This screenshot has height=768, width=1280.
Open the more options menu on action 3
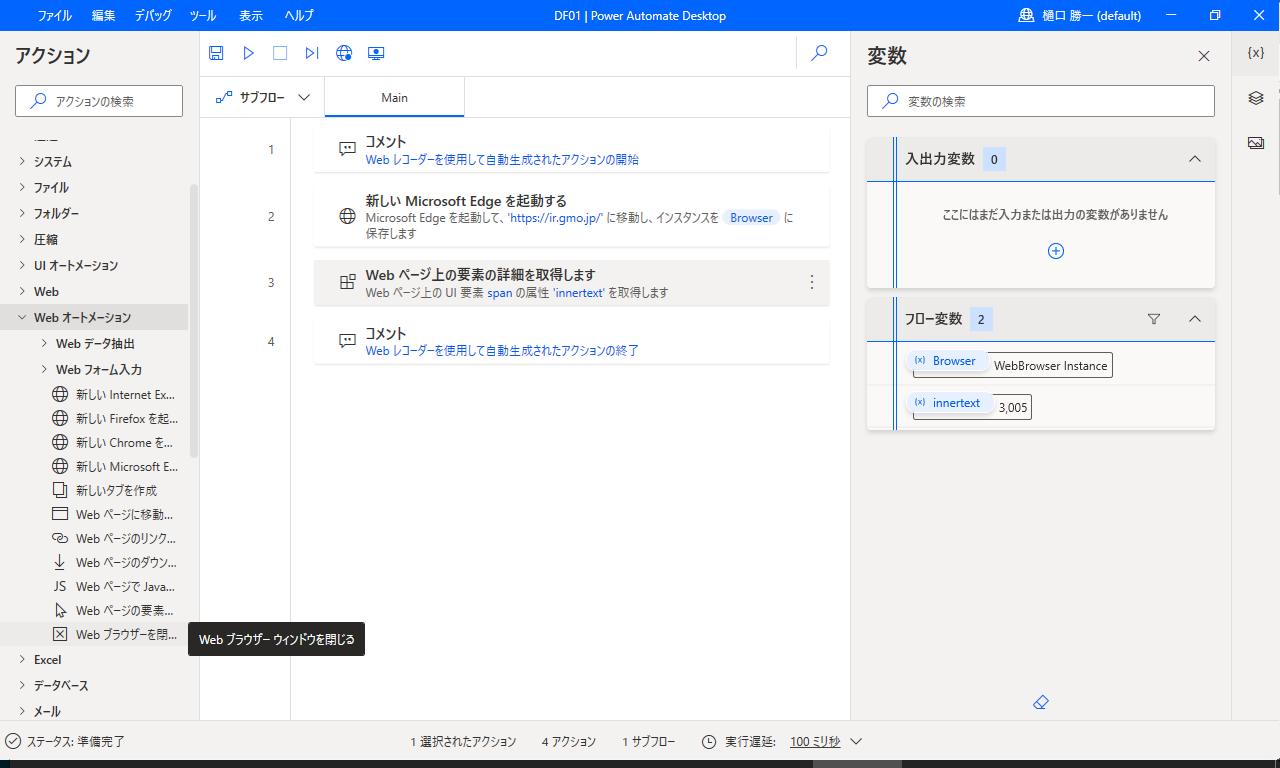click(x=812, y=282)
